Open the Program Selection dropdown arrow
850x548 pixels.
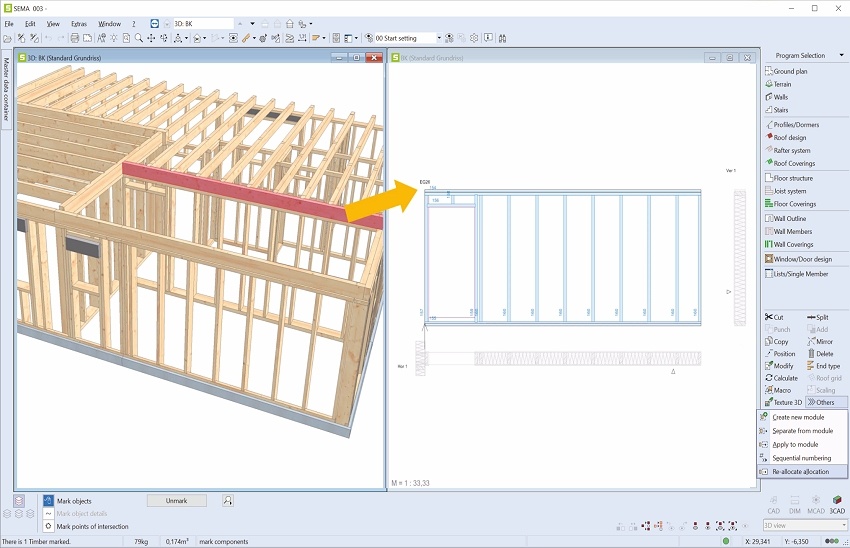841,55
